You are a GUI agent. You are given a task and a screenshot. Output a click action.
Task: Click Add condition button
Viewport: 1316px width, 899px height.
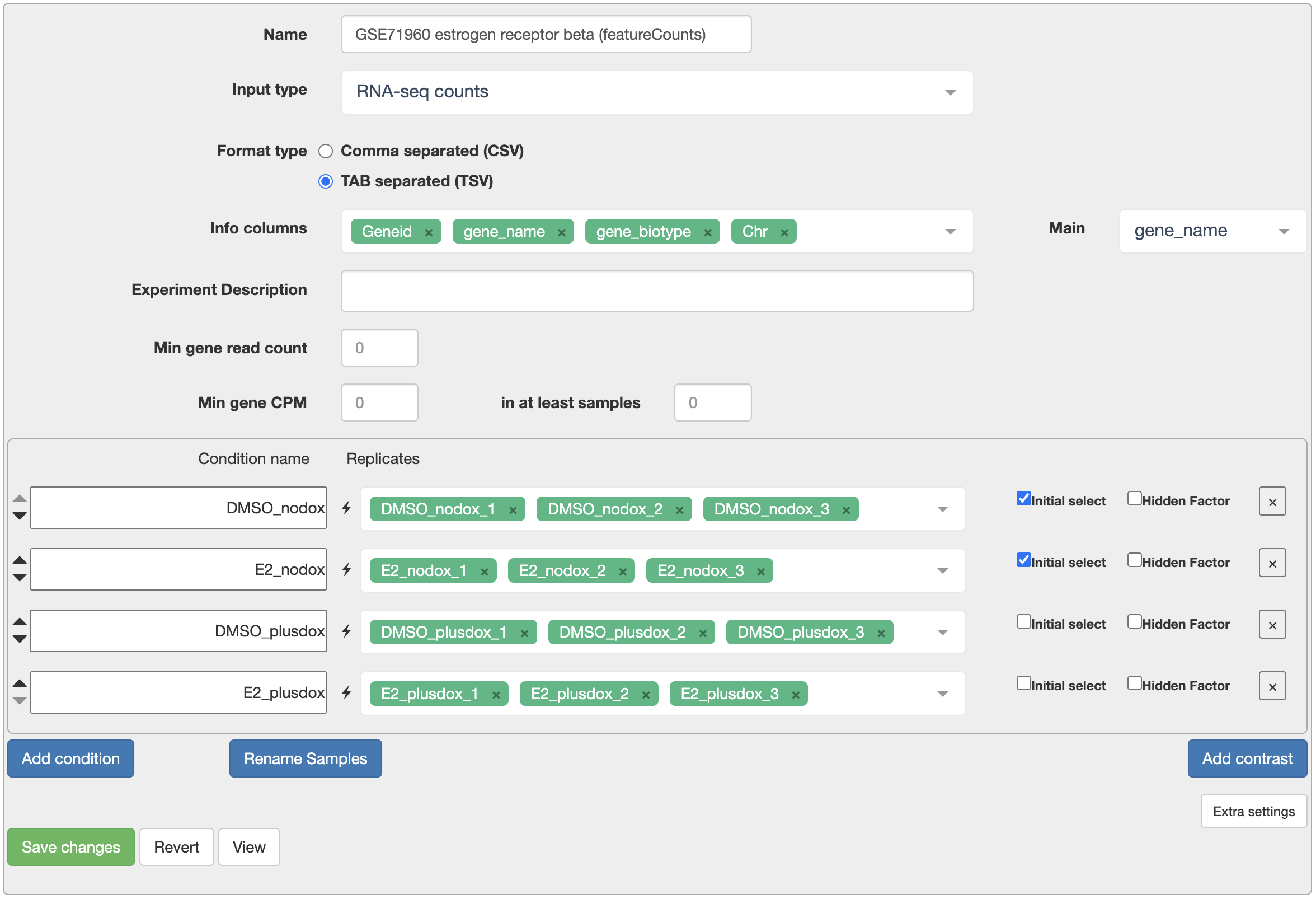[71, 760]
